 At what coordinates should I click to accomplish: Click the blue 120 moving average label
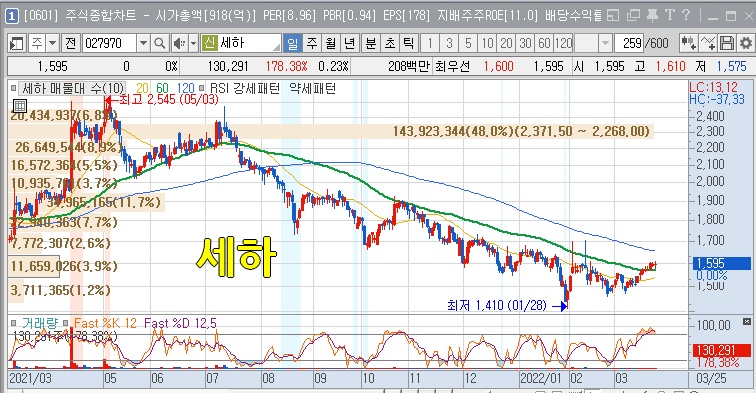[x=186, y=88]
